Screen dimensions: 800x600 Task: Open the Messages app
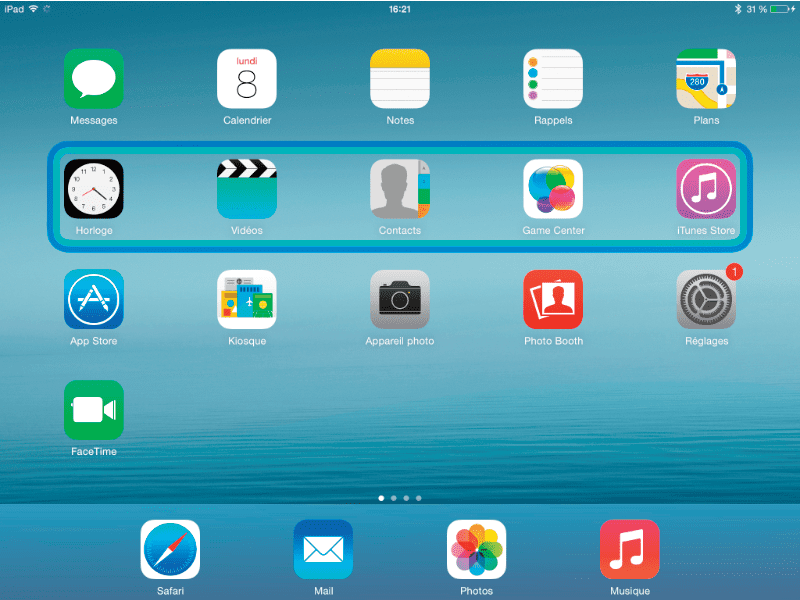(x=93, y=79)
